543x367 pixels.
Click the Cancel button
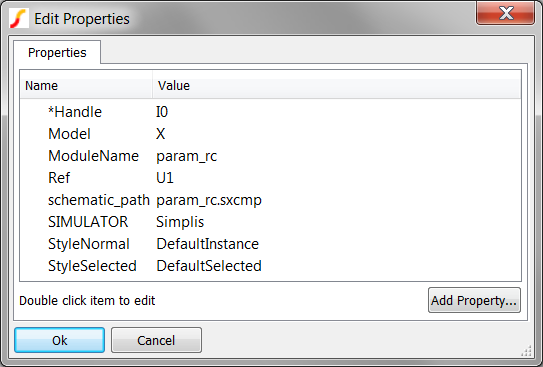(156, 340)
